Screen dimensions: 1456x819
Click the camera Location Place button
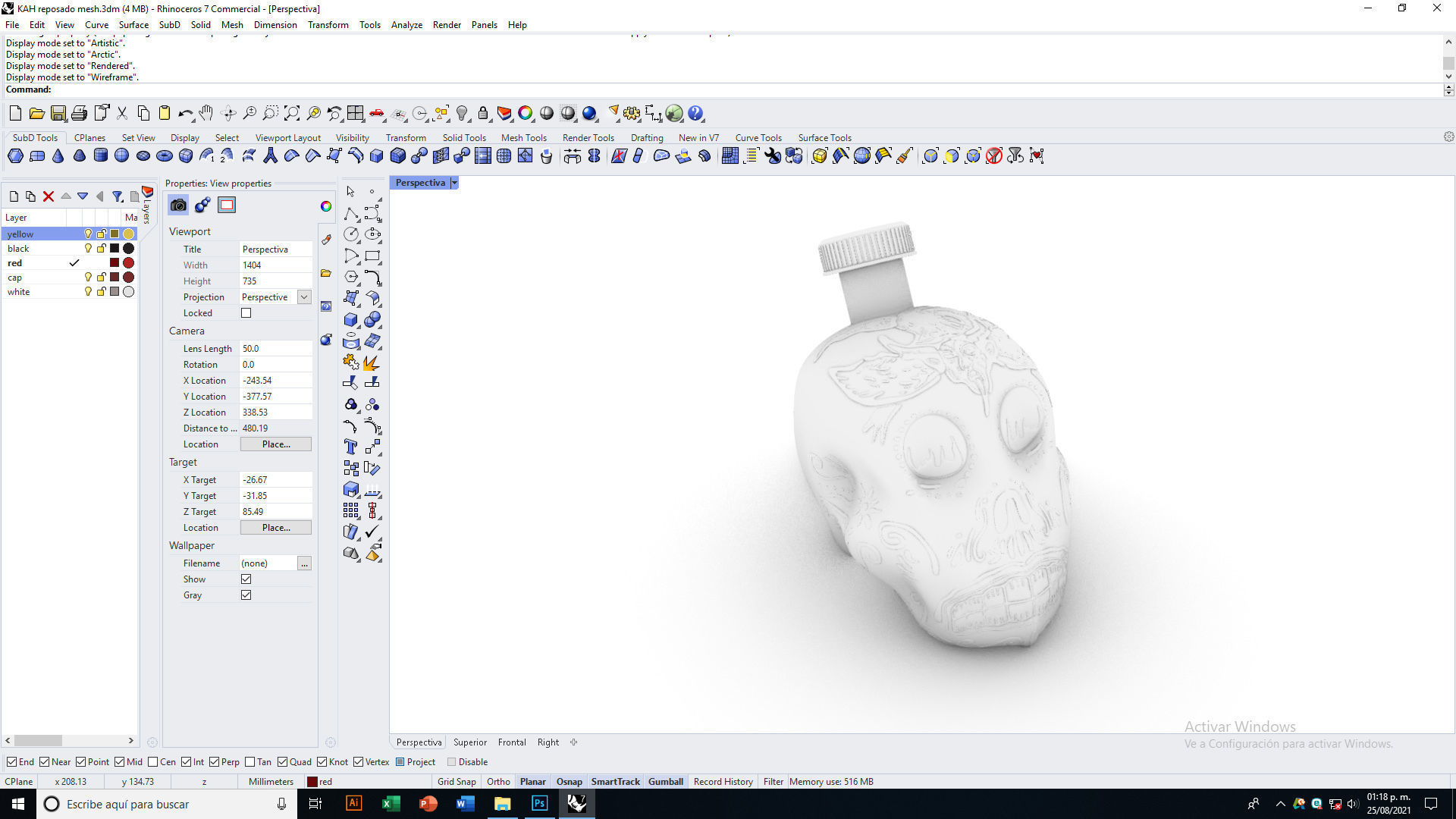click(276, 444)
